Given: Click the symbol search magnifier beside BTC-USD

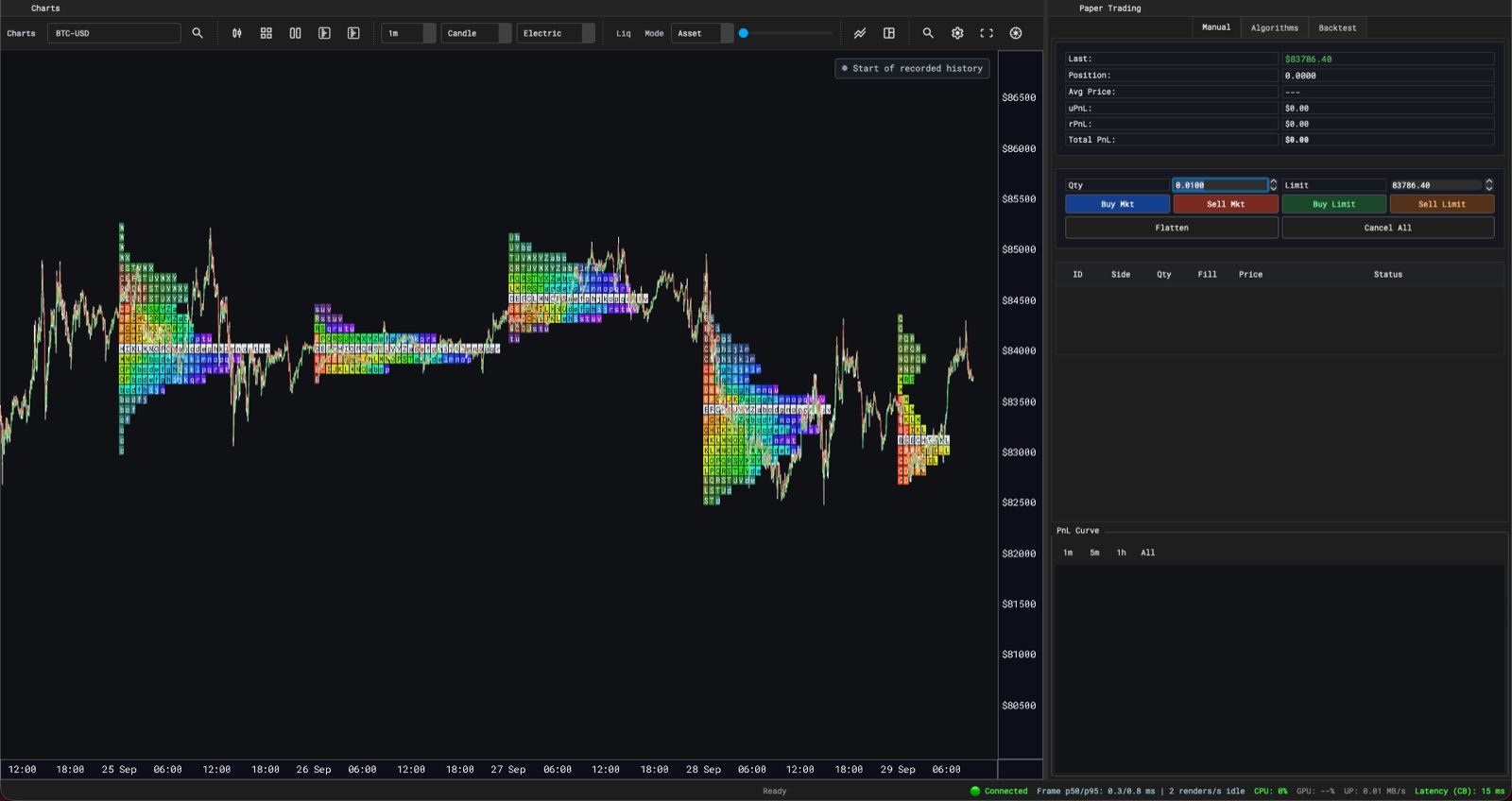Looking at the screenshot, I should pyautogui.click(x=198, y=33).
